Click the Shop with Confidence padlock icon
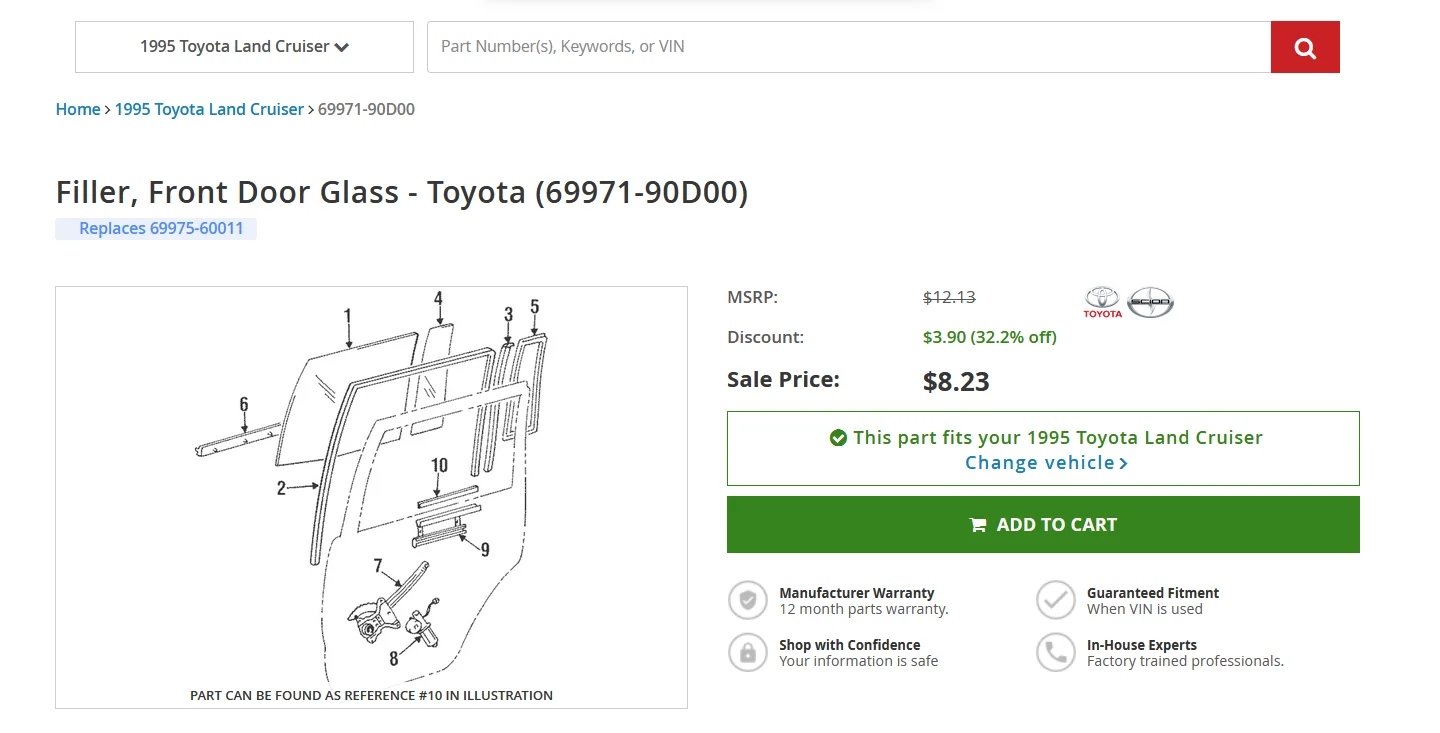1440x733 pixels. pyautogui.click(x=747, y=652)
